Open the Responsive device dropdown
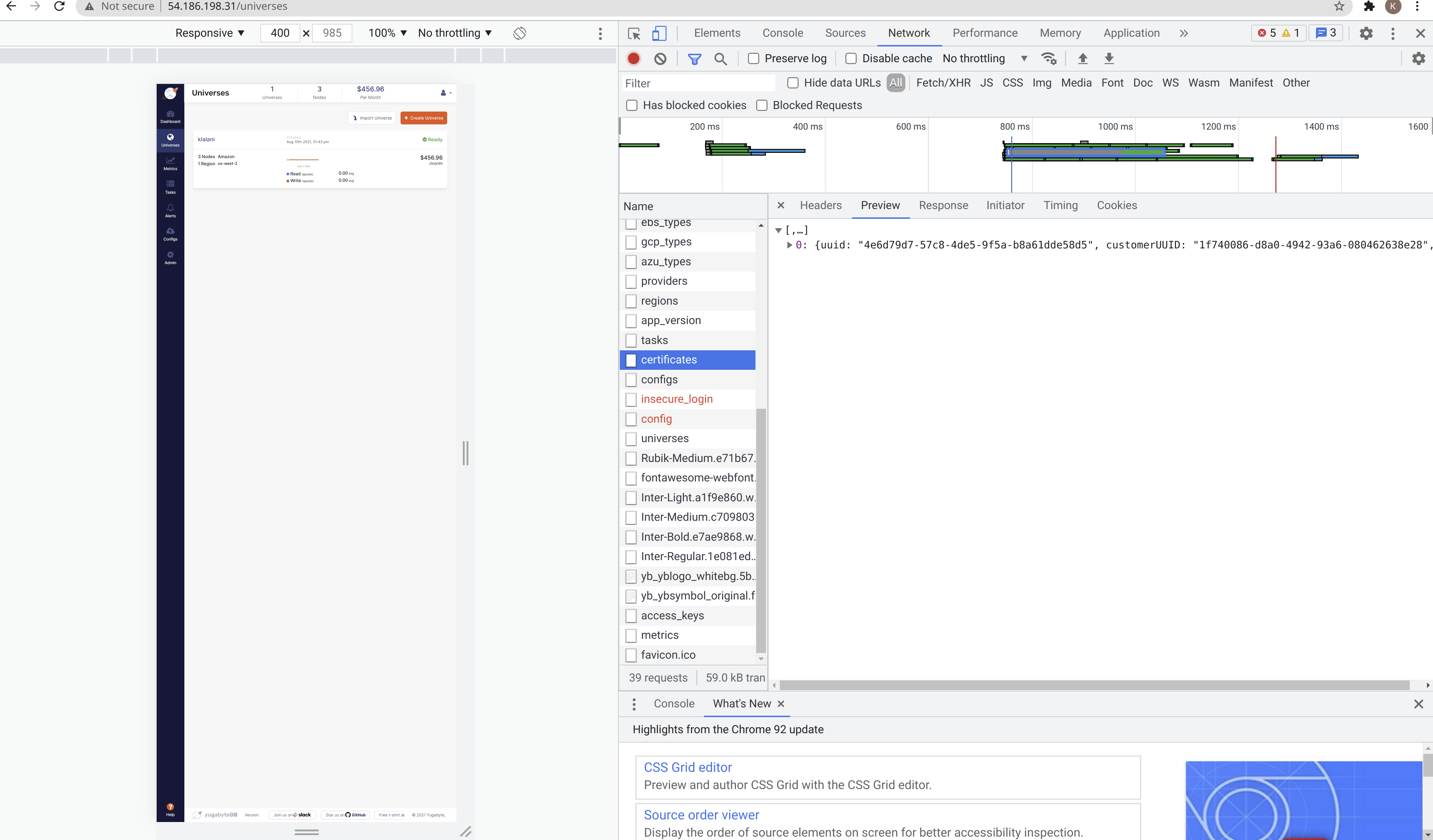Image resolution: width=1433 pixels, height=840 pixels. click(x=210, y=33)
